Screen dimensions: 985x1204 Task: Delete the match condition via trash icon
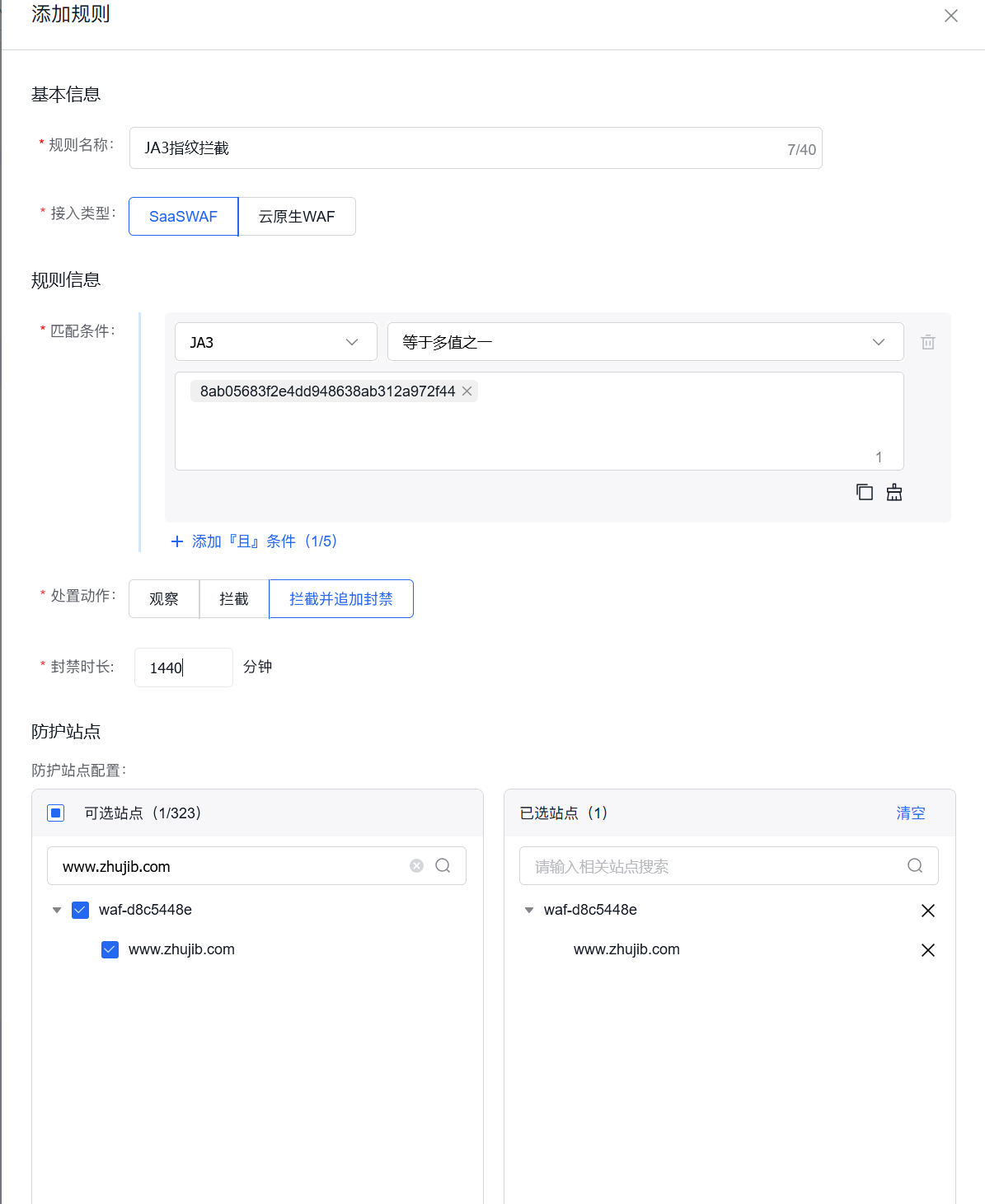click(928, 341)
